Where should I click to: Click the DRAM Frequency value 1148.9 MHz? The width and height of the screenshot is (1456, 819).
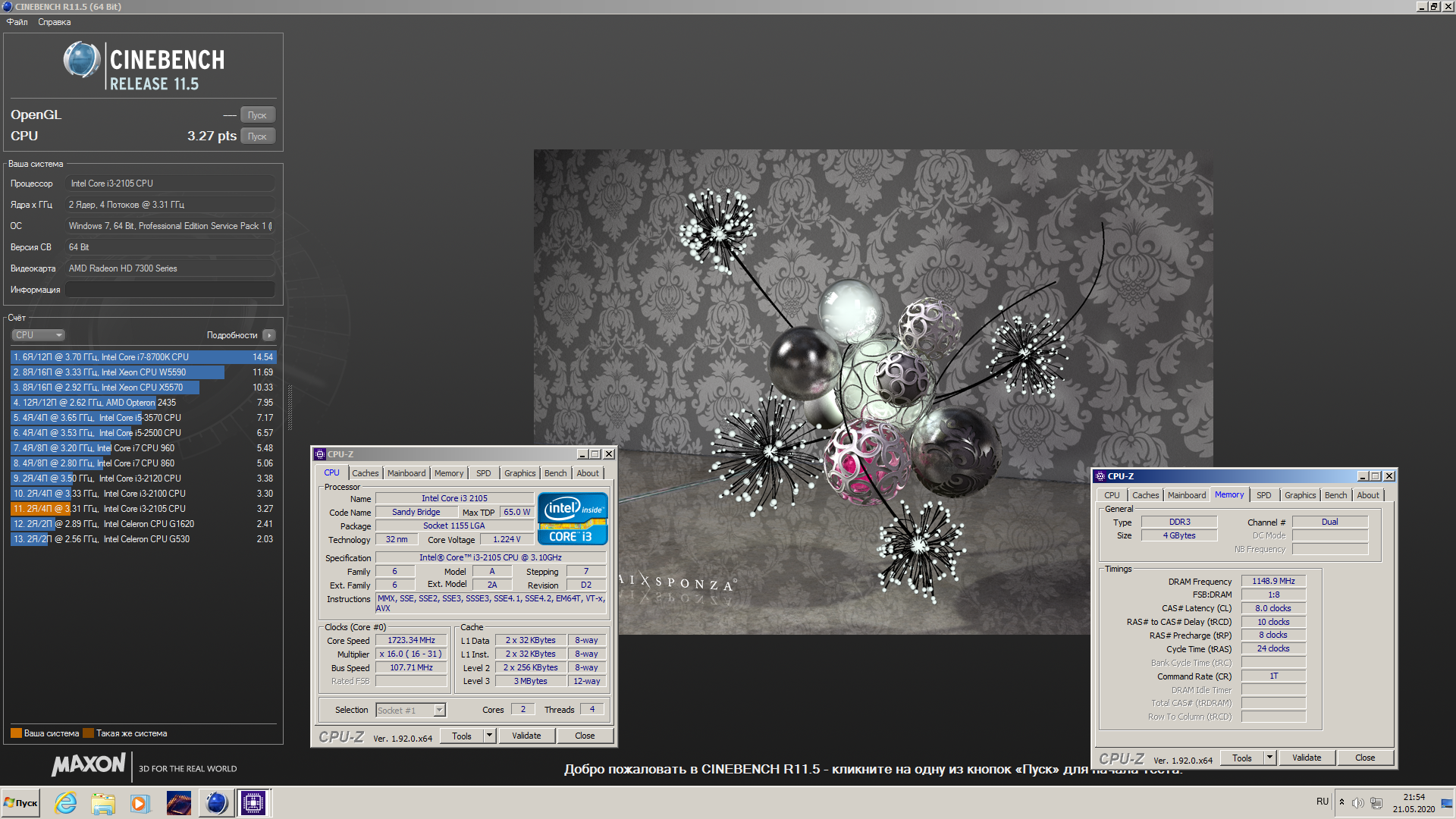1273,581
